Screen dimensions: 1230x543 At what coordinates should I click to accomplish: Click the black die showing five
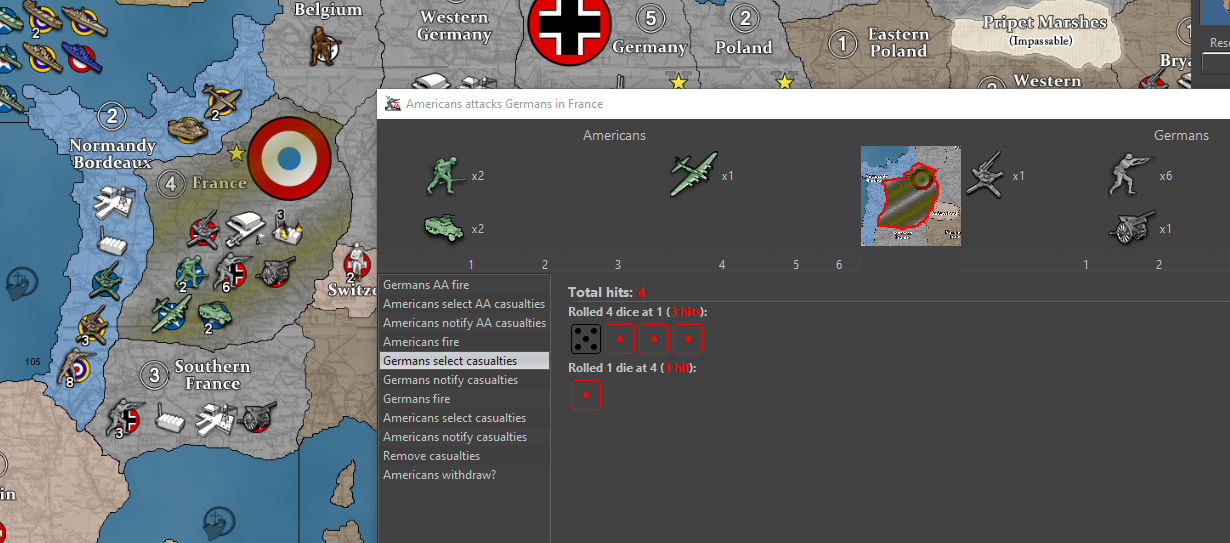[585, 339]
